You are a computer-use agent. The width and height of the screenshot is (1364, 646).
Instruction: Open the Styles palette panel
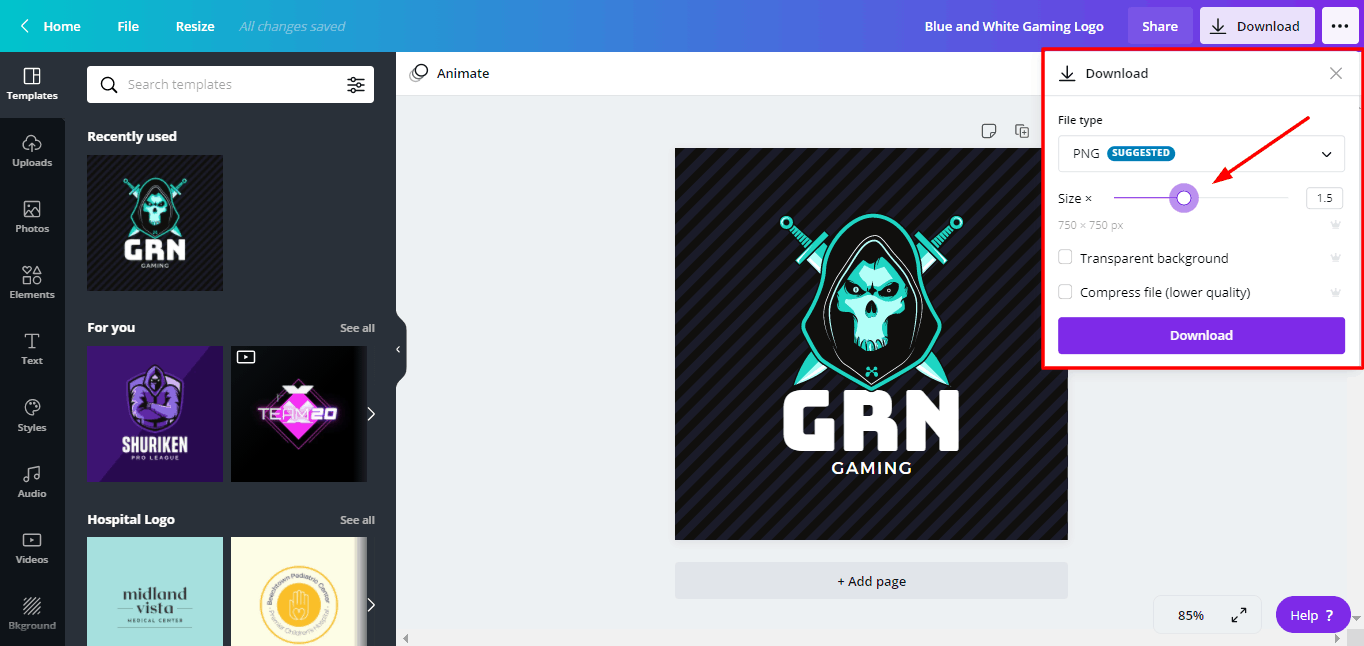tap(32, 415)
